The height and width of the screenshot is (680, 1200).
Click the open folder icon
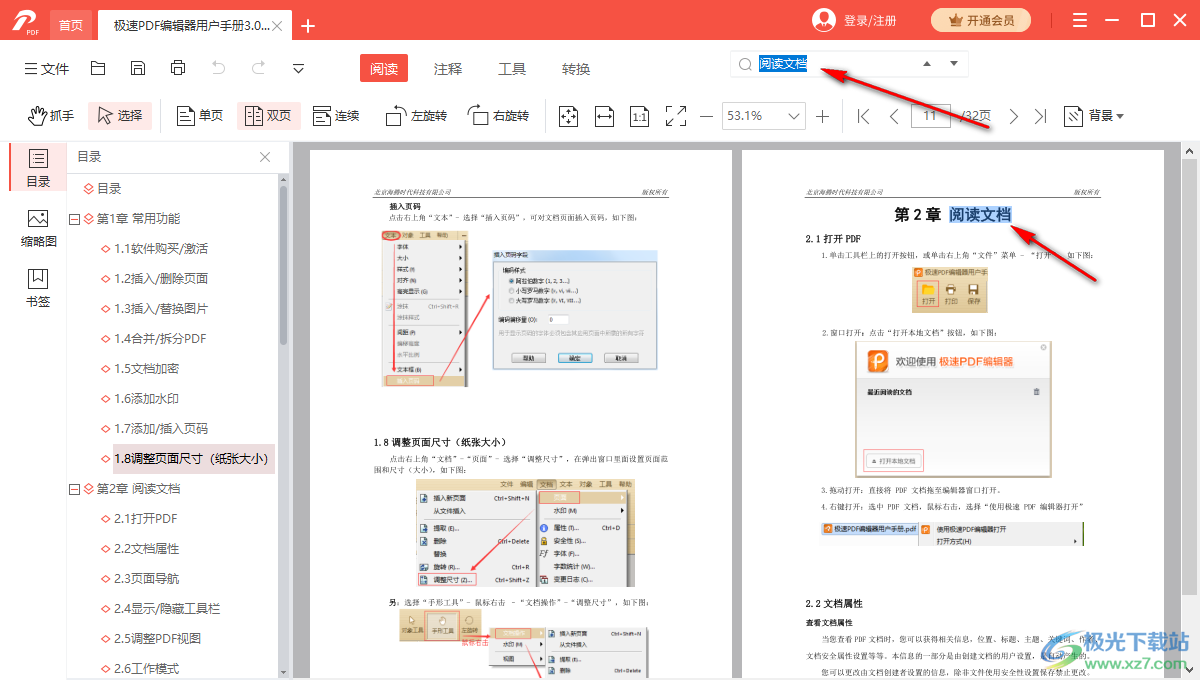pos(98,68)
